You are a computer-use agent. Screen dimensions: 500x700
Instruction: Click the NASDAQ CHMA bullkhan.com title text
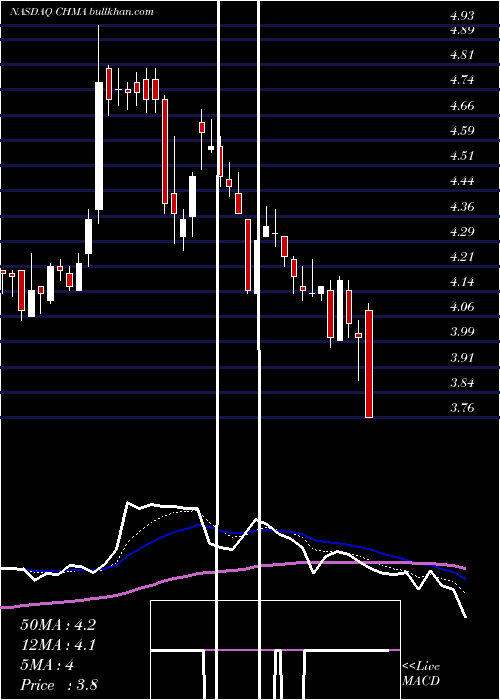point(82,12)
